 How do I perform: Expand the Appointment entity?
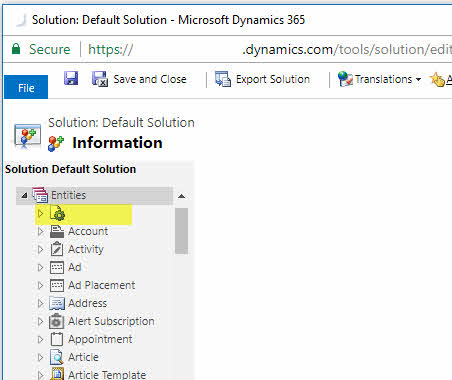40,339
